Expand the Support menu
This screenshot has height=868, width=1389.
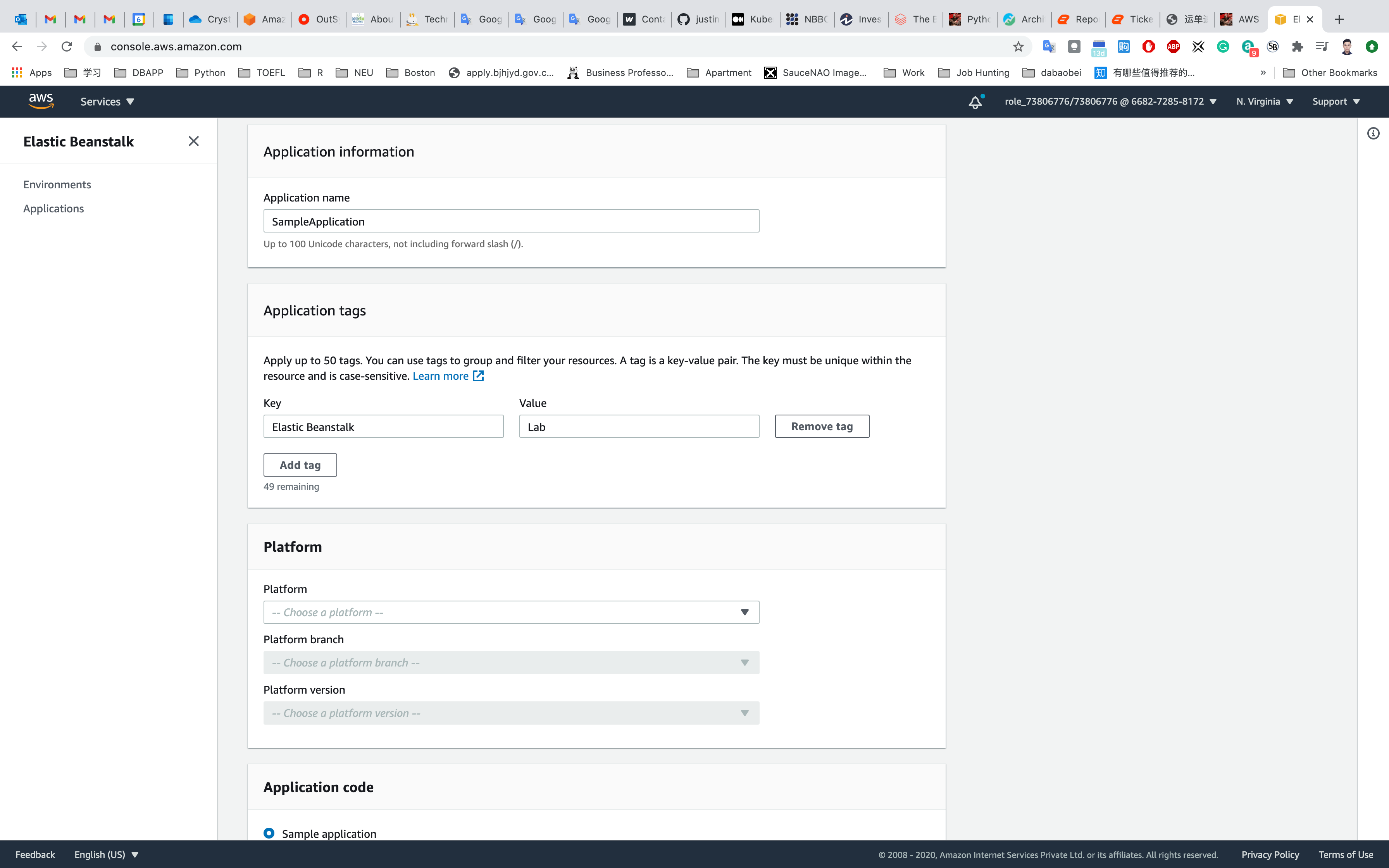pos(1336,102)
